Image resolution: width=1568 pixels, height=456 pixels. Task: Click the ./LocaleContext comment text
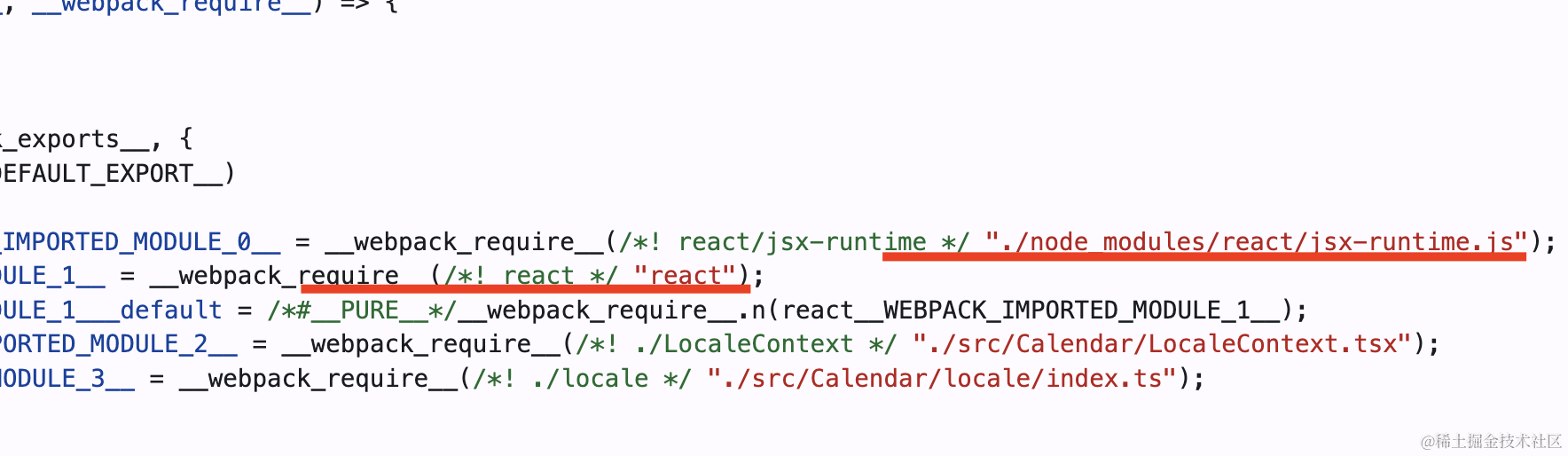click(736, 343)
